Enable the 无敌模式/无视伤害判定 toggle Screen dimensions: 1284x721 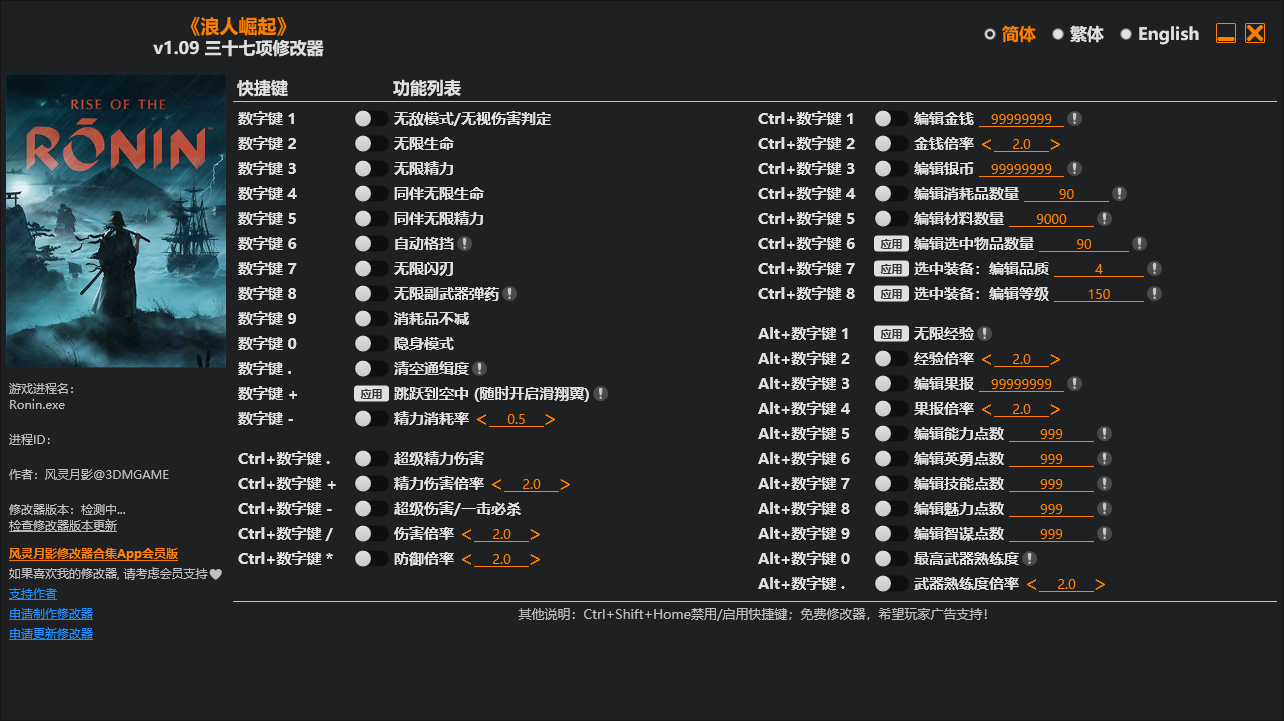(371, 119)
